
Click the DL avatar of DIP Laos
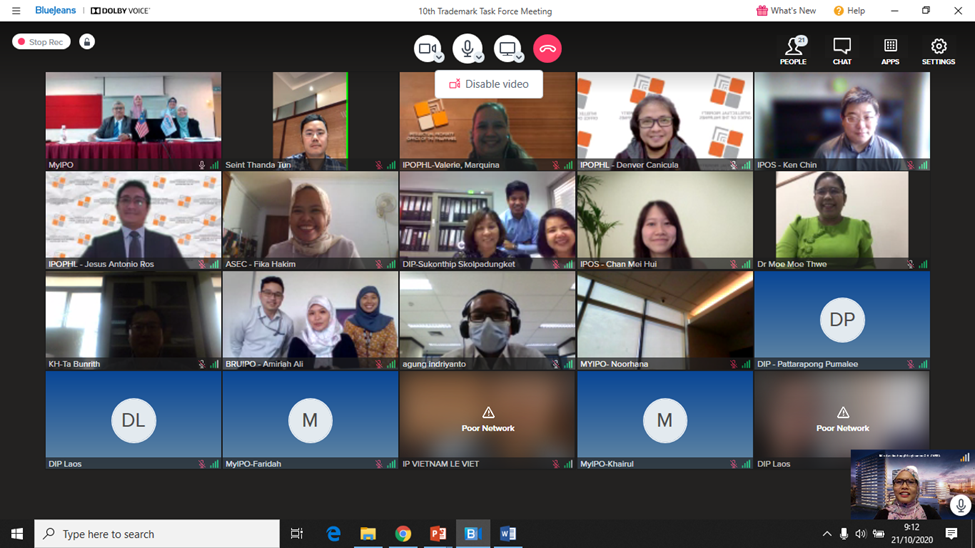coord(133,420)
